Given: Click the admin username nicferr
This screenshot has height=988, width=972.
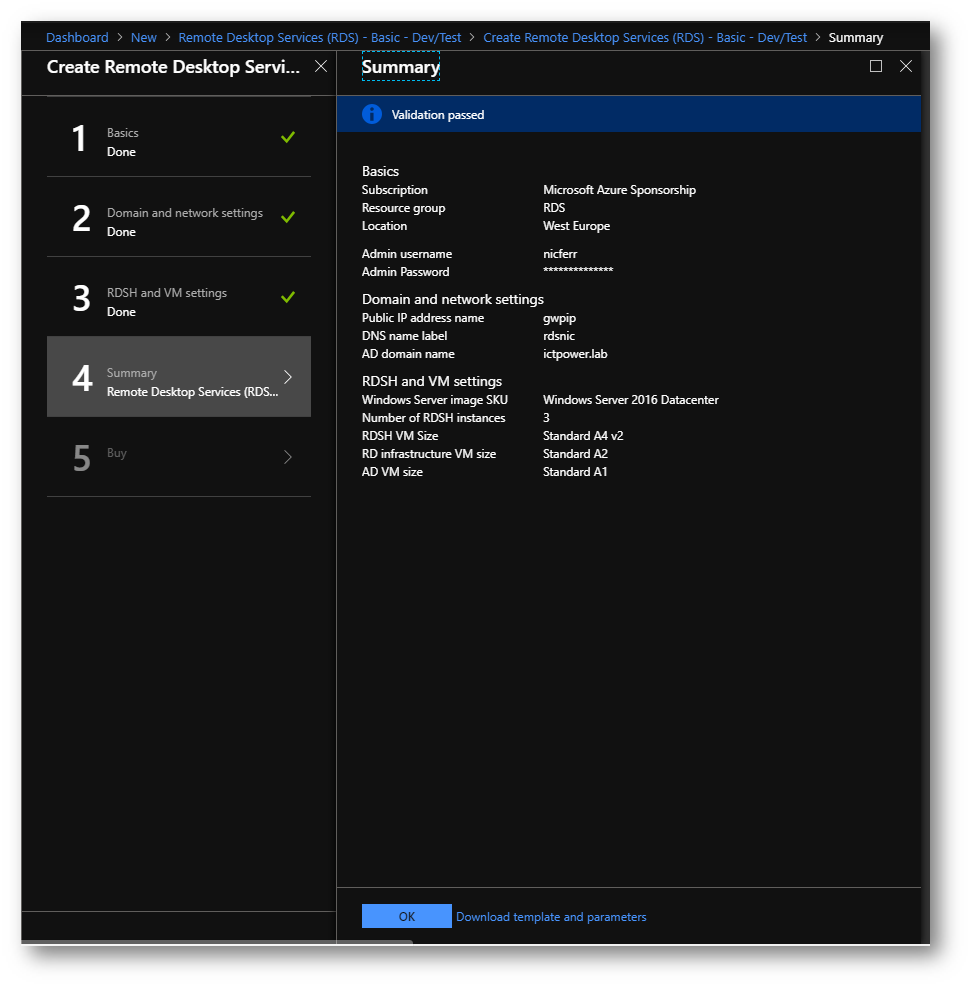Looking at the screenshot, I should (560, 254).
